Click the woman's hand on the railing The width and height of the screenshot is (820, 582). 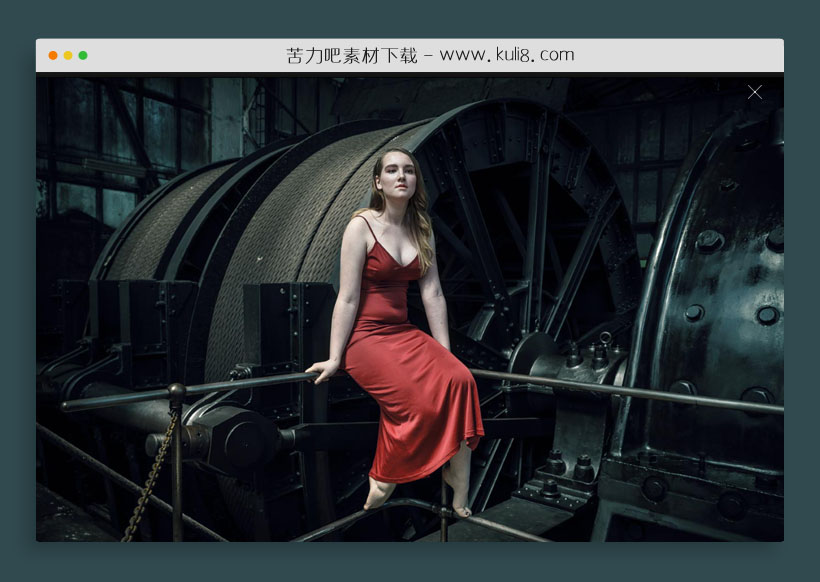[322, 372]
